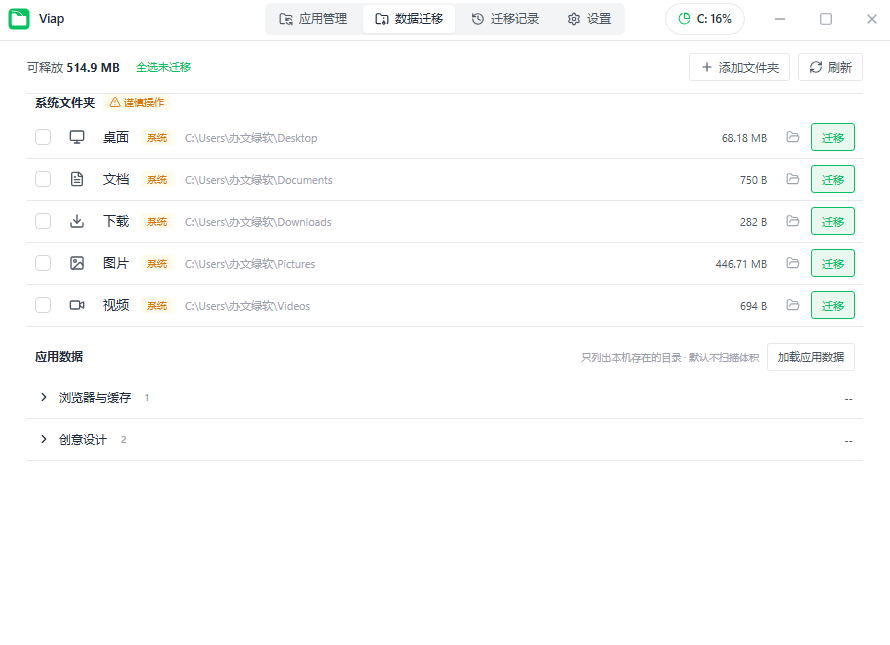Click the 446.71 MB size value
Screen dimensions: 890x645
[741, 264]
